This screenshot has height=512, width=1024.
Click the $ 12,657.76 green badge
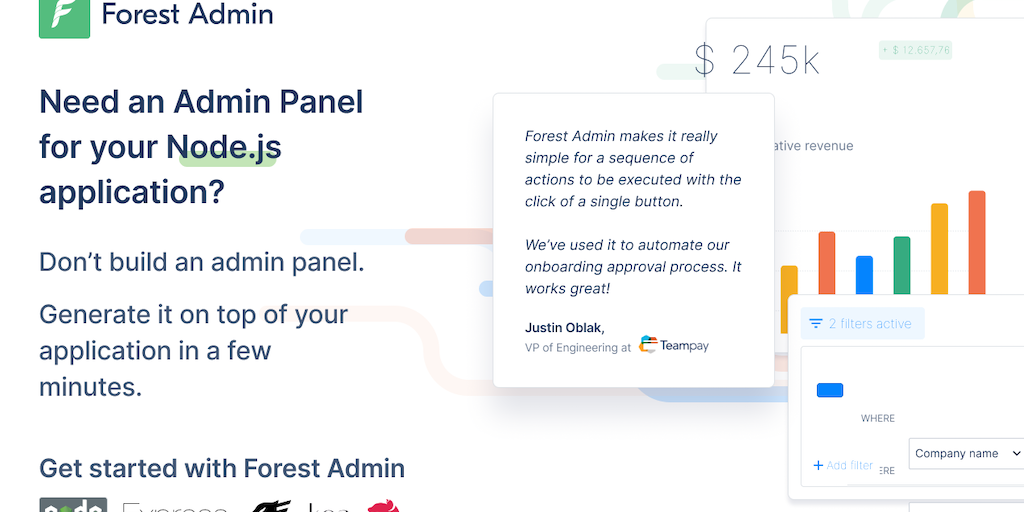coord(915,50)
